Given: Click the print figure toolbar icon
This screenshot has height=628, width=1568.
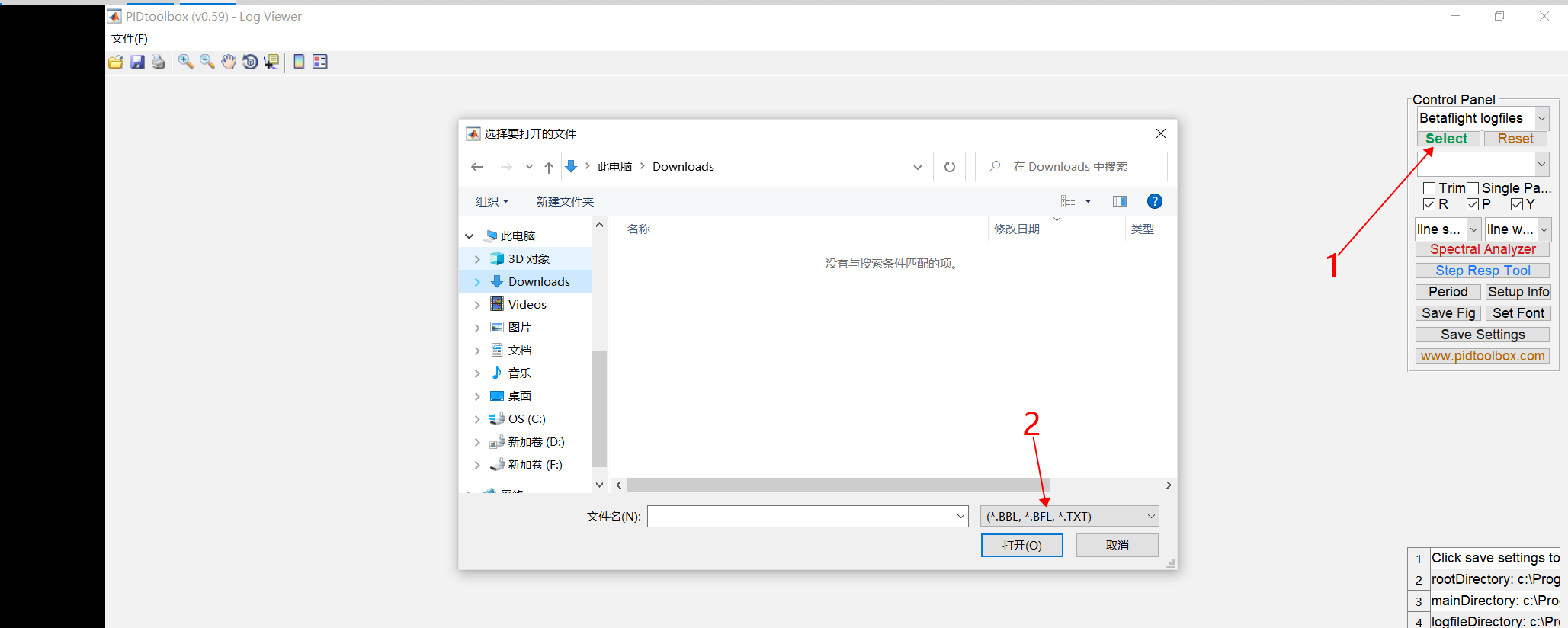Looking at the screenshot, I should tap(159, 62).
